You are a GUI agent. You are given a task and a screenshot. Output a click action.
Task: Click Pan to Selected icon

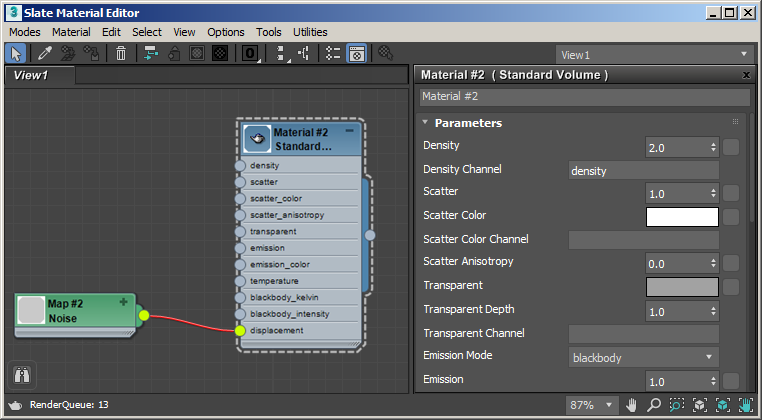745,404
